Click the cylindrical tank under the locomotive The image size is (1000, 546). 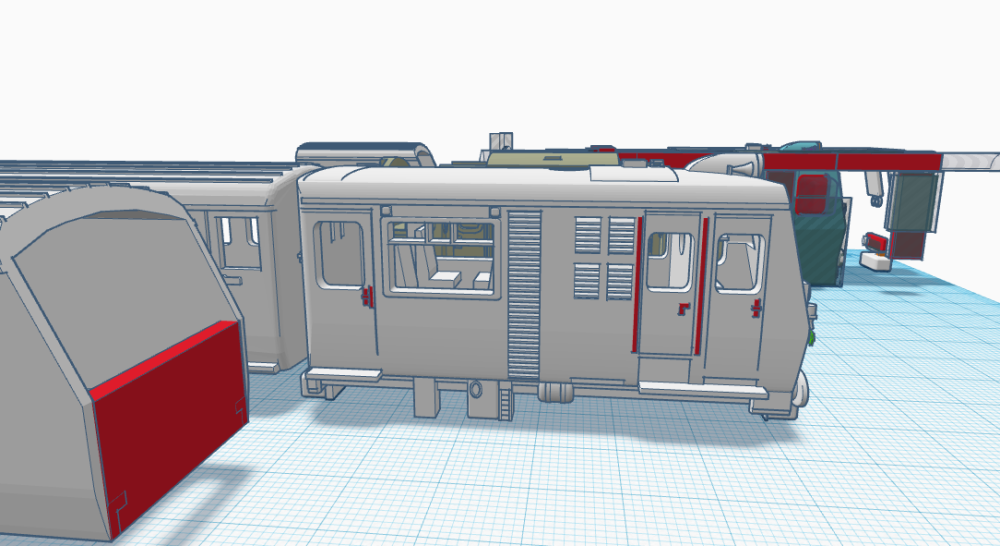pyautogui.click(x=554, y=392)
